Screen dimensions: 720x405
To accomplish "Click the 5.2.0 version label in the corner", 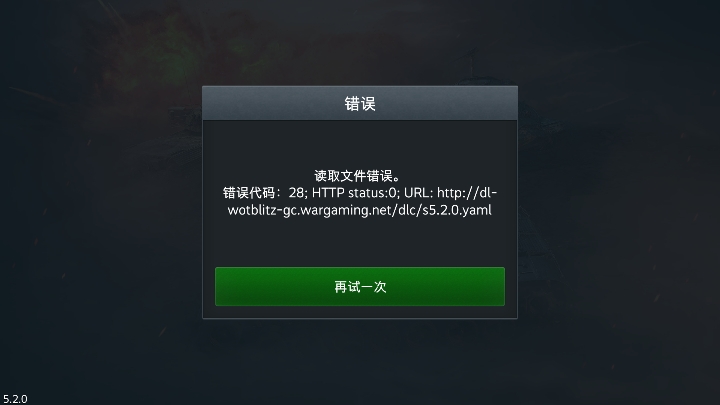I will [x=15, y=399].
